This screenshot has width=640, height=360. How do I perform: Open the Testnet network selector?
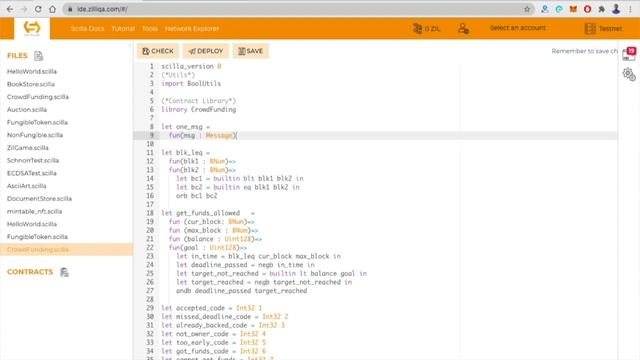pyautogui.click(x=610, y=29)
